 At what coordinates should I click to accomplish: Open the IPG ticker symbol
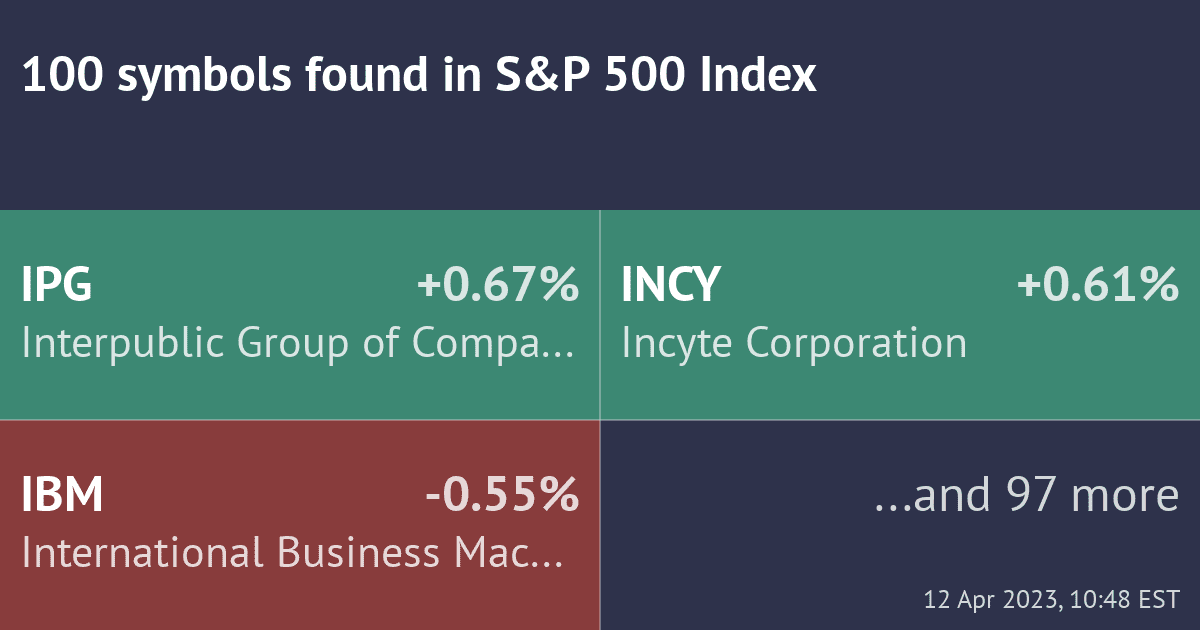(57, 285)
